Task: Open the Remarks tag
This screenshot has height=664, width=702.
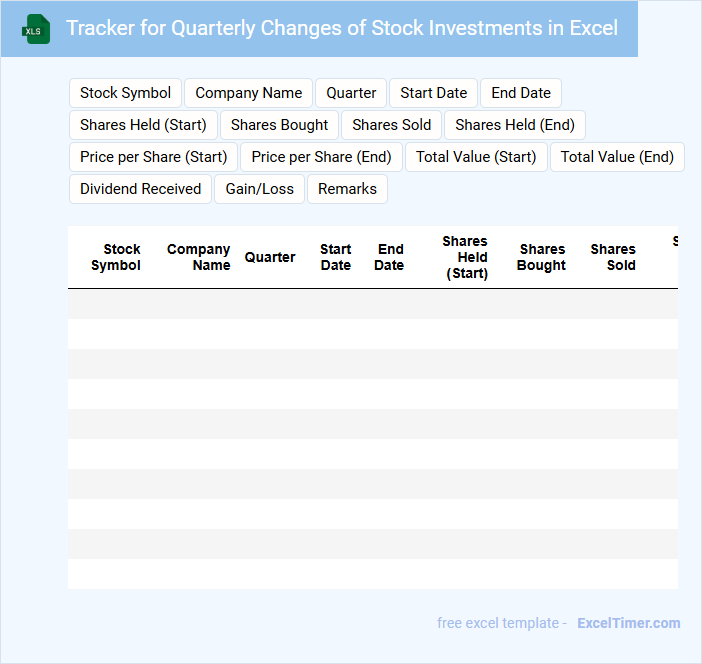Action: 347,189
